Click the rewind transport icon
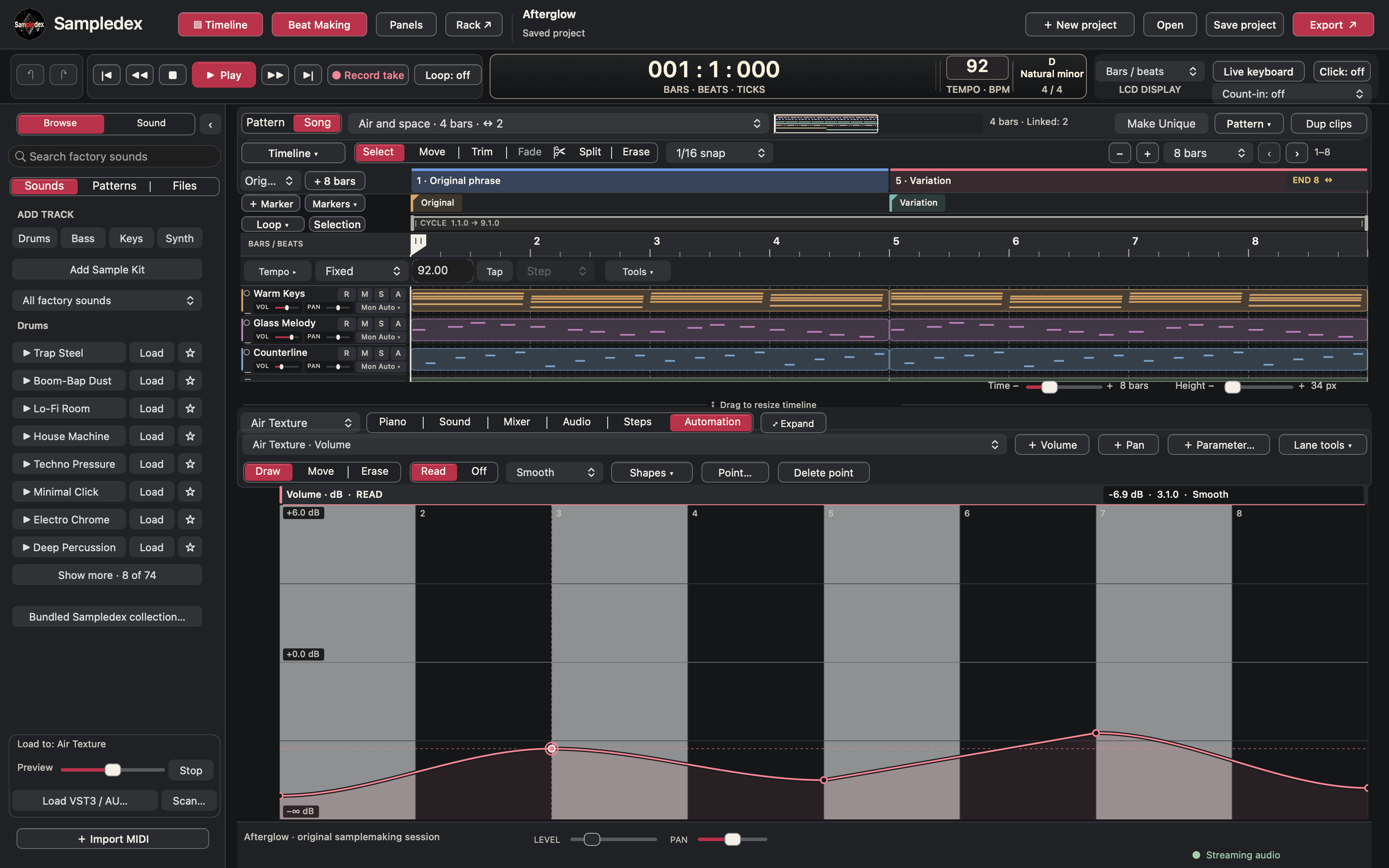Viewport: 1389px width, 868px height. point(139,75)
